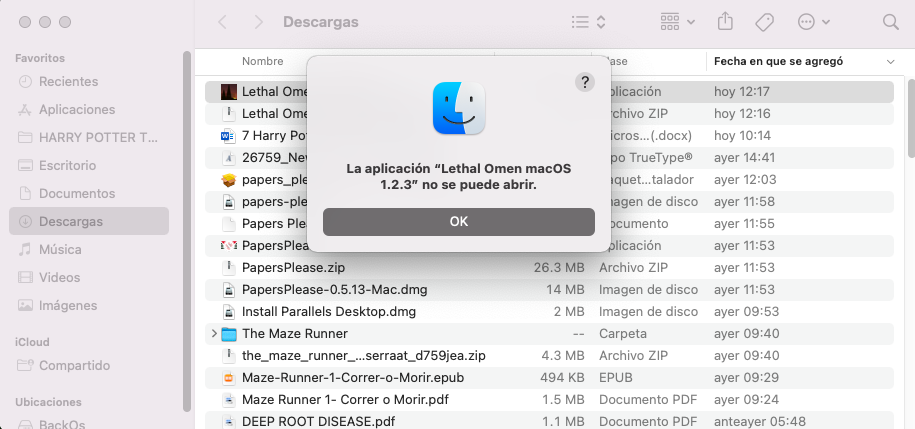Click OK in the error dialog

(459, 222)
